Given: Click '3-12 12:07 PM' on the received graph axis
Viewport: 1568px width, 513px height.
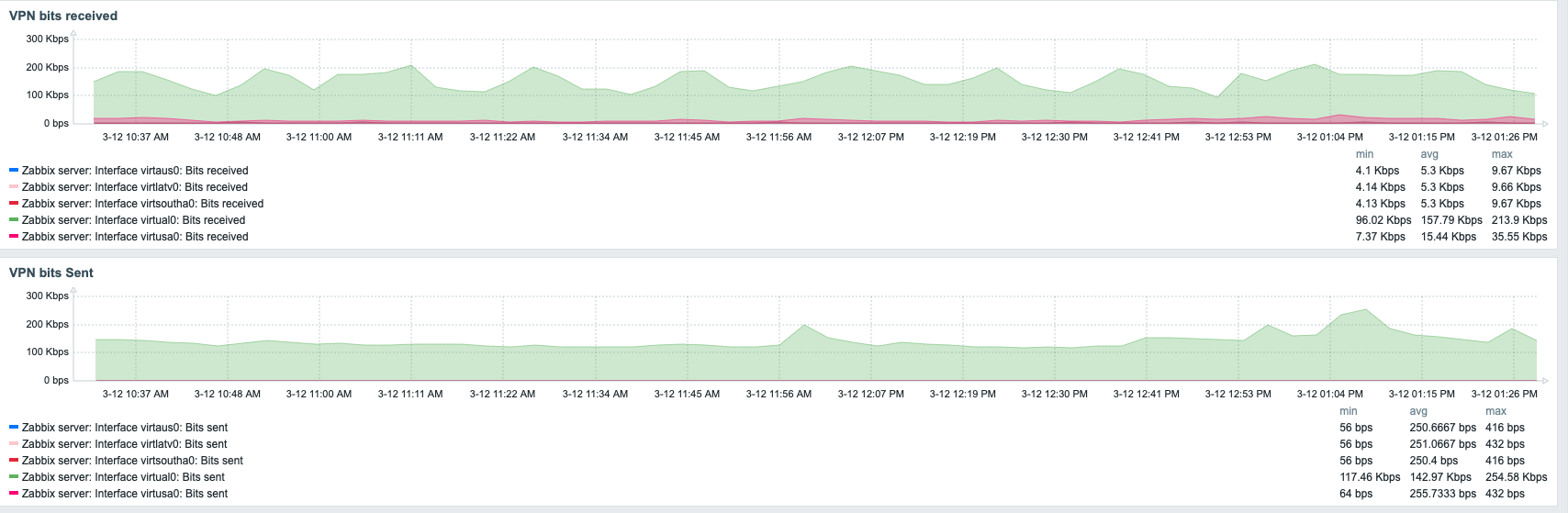Looking at the screenshot, I should click(x=870, y=137).
